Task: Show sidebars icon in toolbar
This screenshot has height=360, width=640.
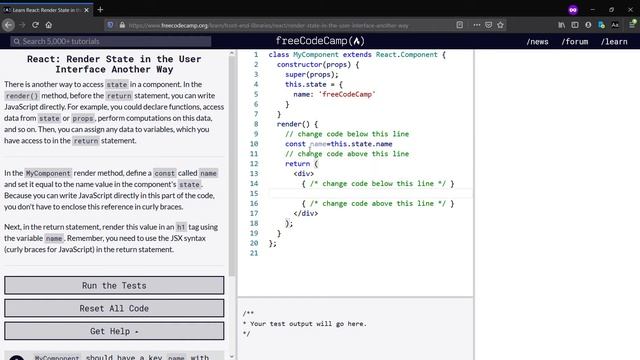Action: point(575,25)
